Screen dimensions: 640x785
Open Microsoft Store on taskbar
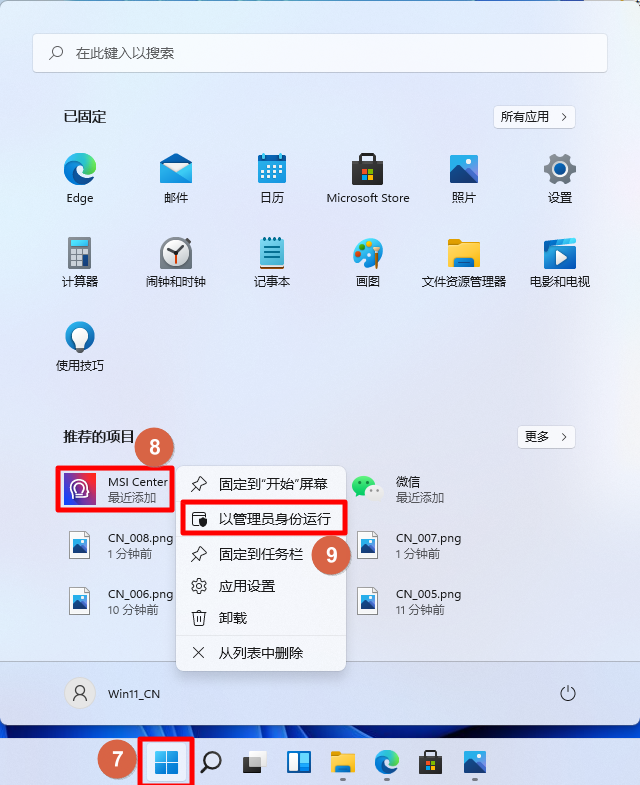click(431, 762)
